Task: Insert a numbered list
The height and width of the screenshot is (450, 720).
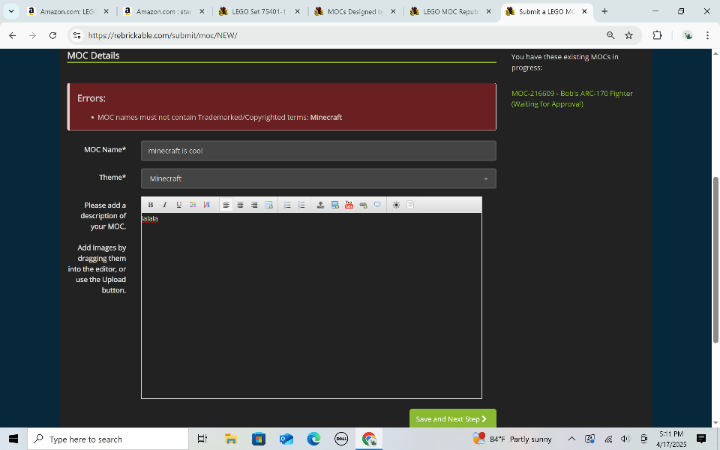Action: tap(301, 204)
